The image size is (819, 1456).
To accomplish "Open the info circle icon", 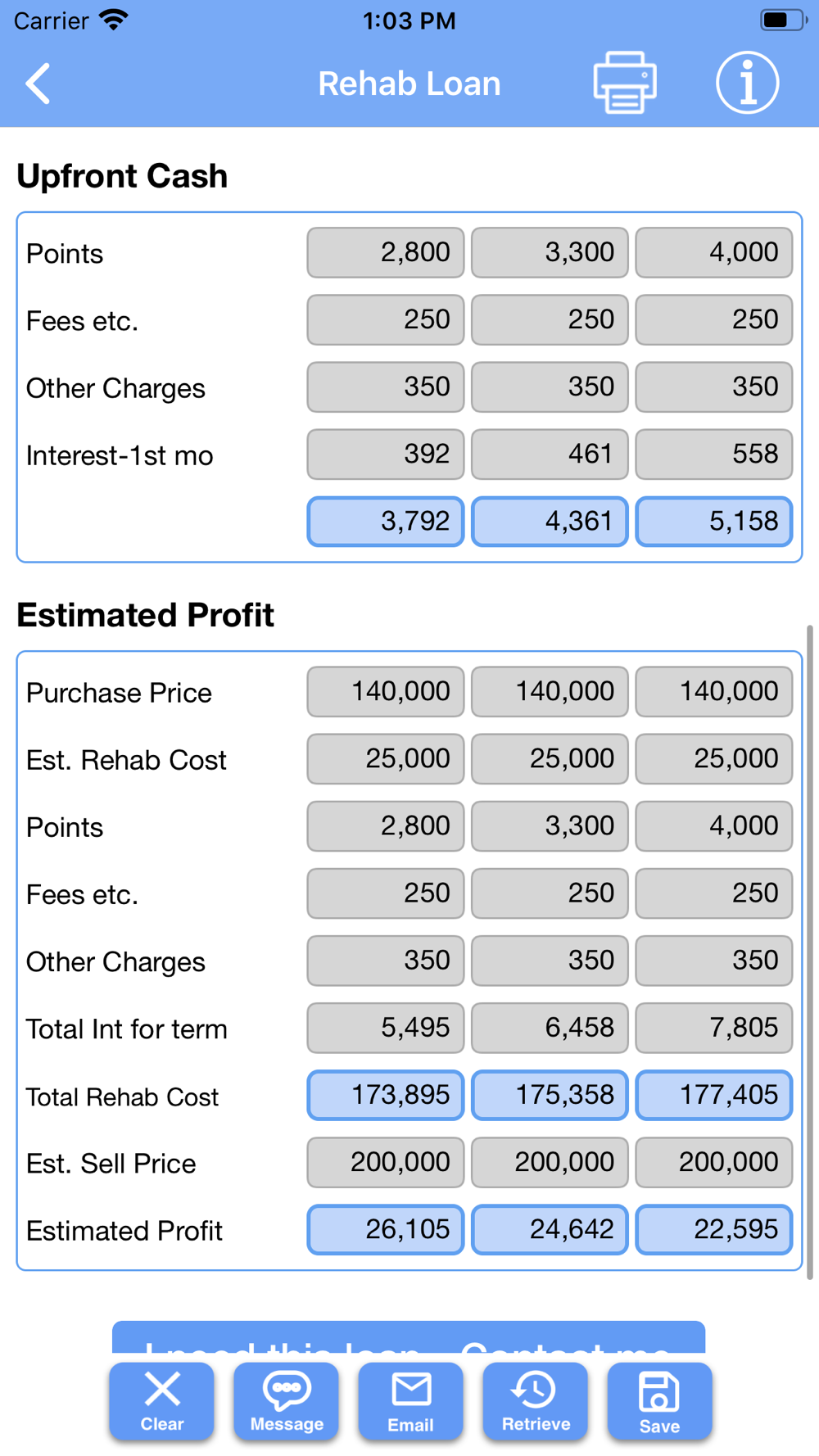I will pos(747,83).
